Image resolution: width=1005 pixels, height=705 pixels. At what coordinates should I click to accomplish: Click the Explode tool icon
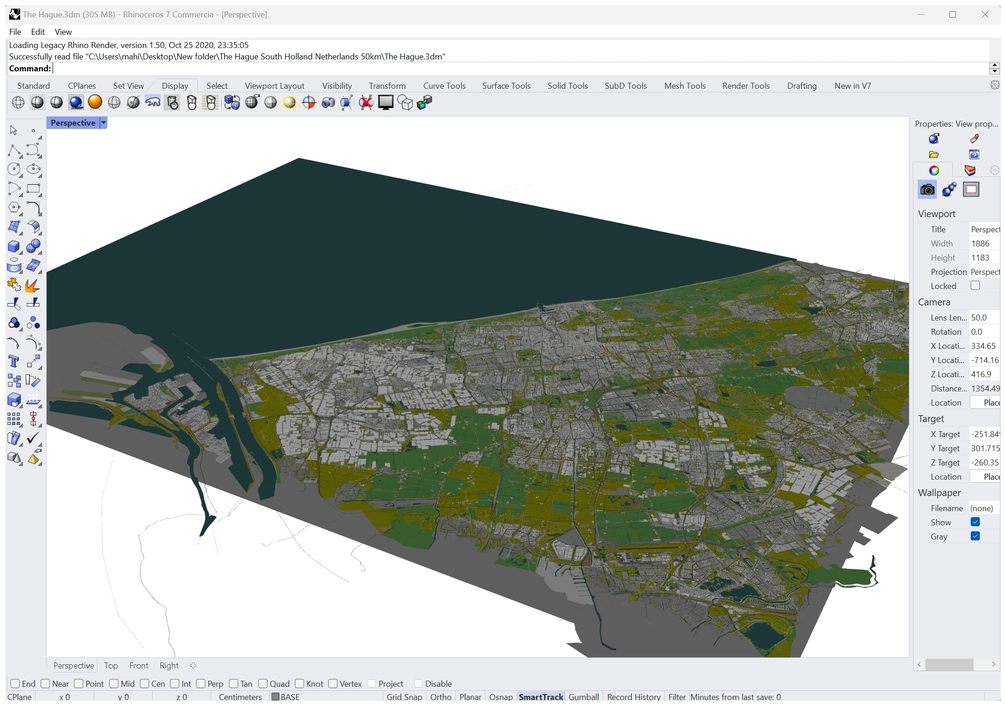pos(33,285)
